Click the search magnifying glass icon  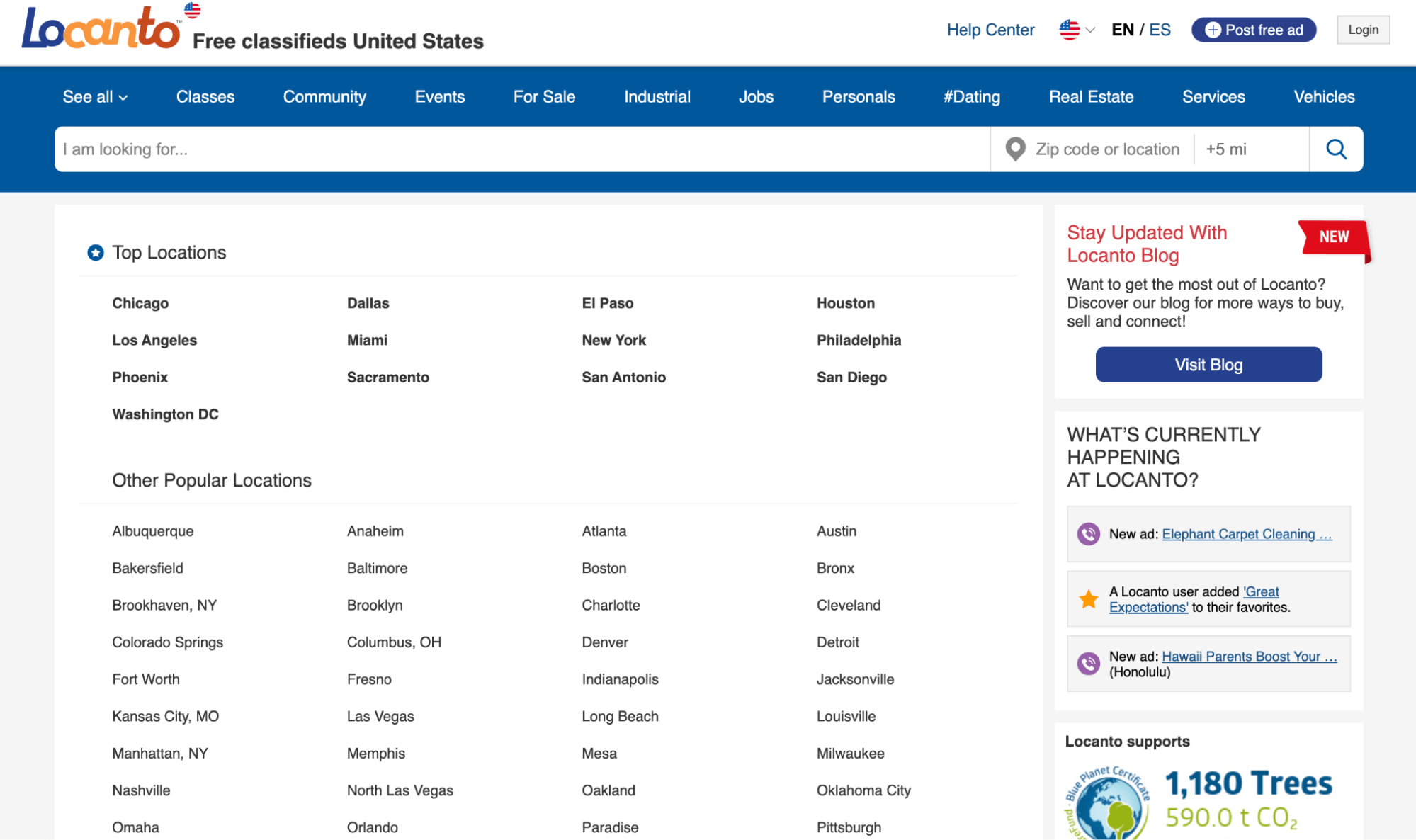(x=1336, y=149)
